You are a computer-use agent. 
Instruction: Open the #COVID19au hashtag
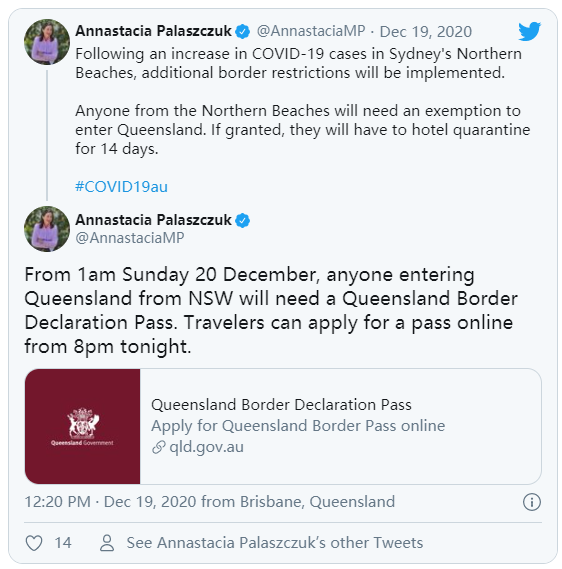pyautogui.click(x=121, y=187)
